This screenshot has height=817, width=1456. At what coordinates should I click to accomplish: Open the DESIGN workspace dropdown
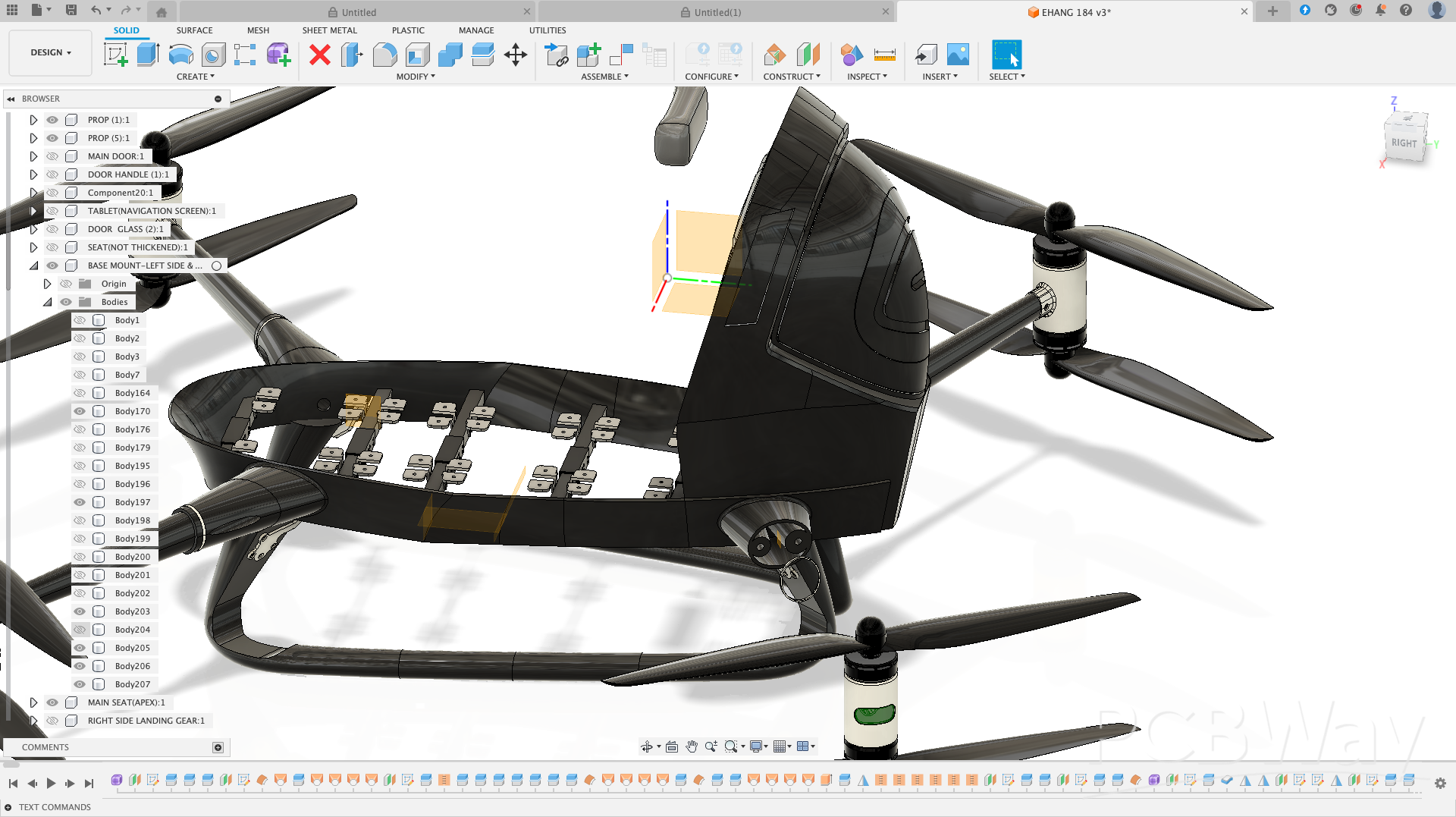point(51,53)
